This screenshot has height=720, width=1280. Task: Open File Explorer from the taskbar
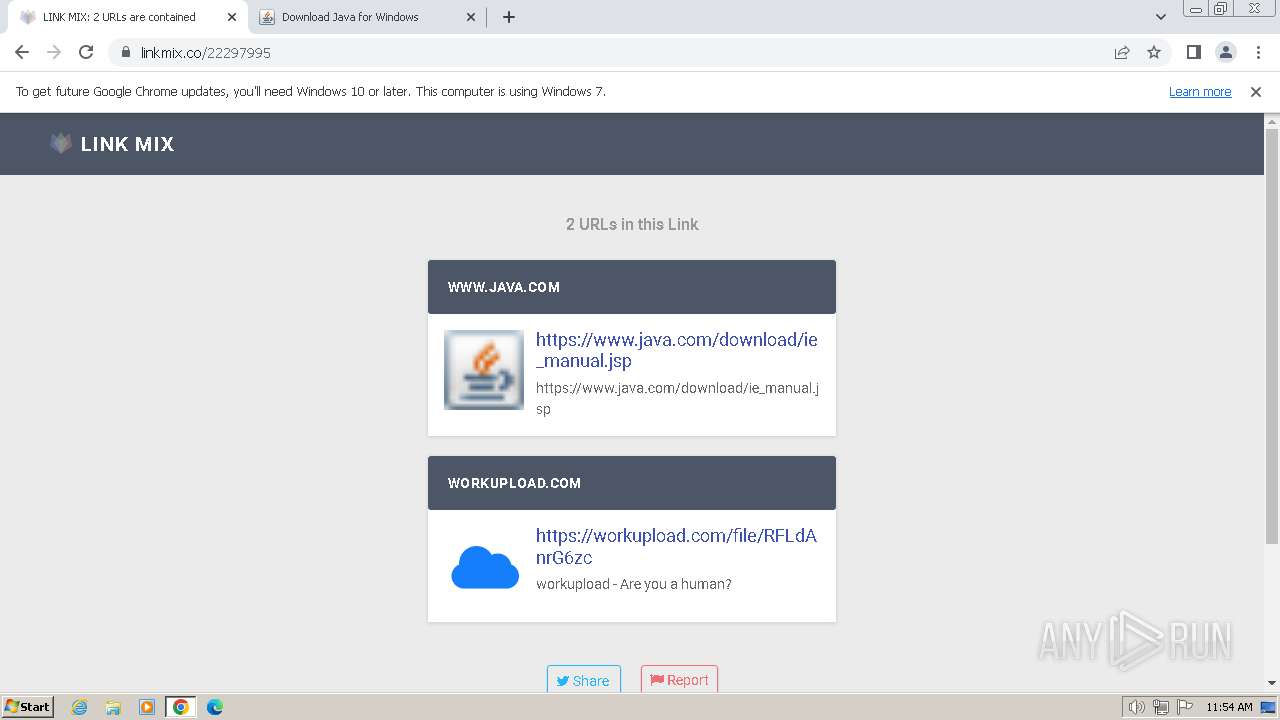(113, 707)
